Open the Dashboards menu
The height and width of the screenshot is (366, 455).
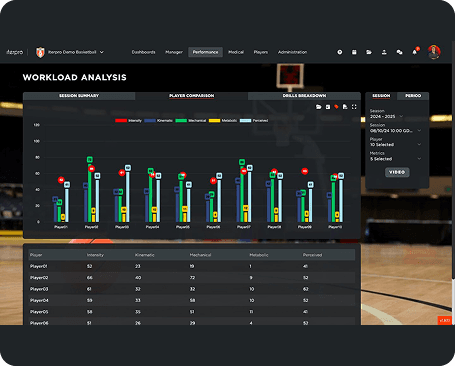coord(143,52)
